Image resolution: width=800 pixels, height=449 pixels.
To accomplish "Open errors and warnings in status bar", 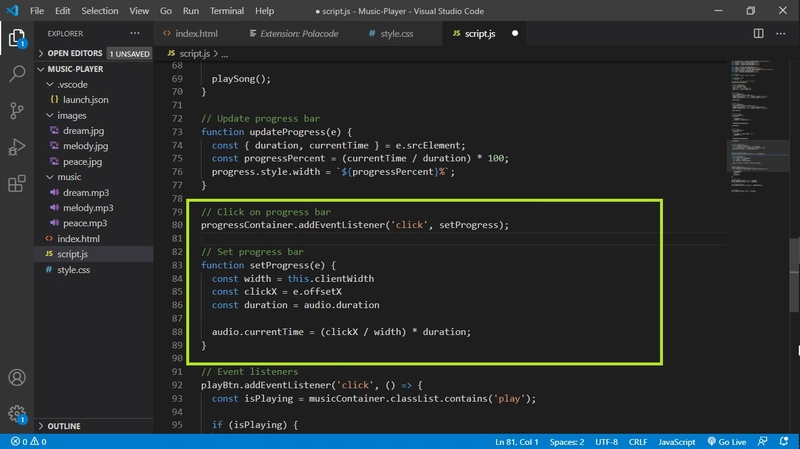I will [x=28, y=441].
